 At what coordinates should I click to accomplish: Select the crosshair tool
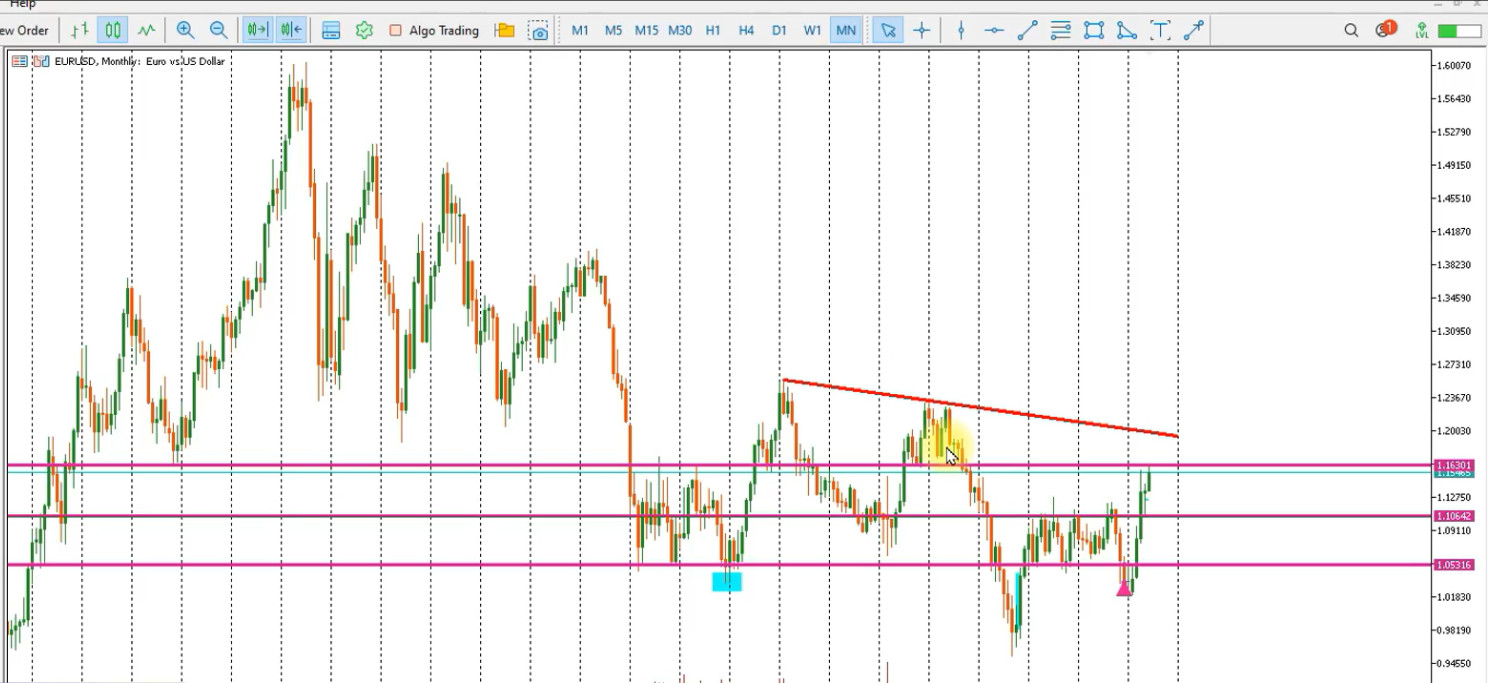921,31
